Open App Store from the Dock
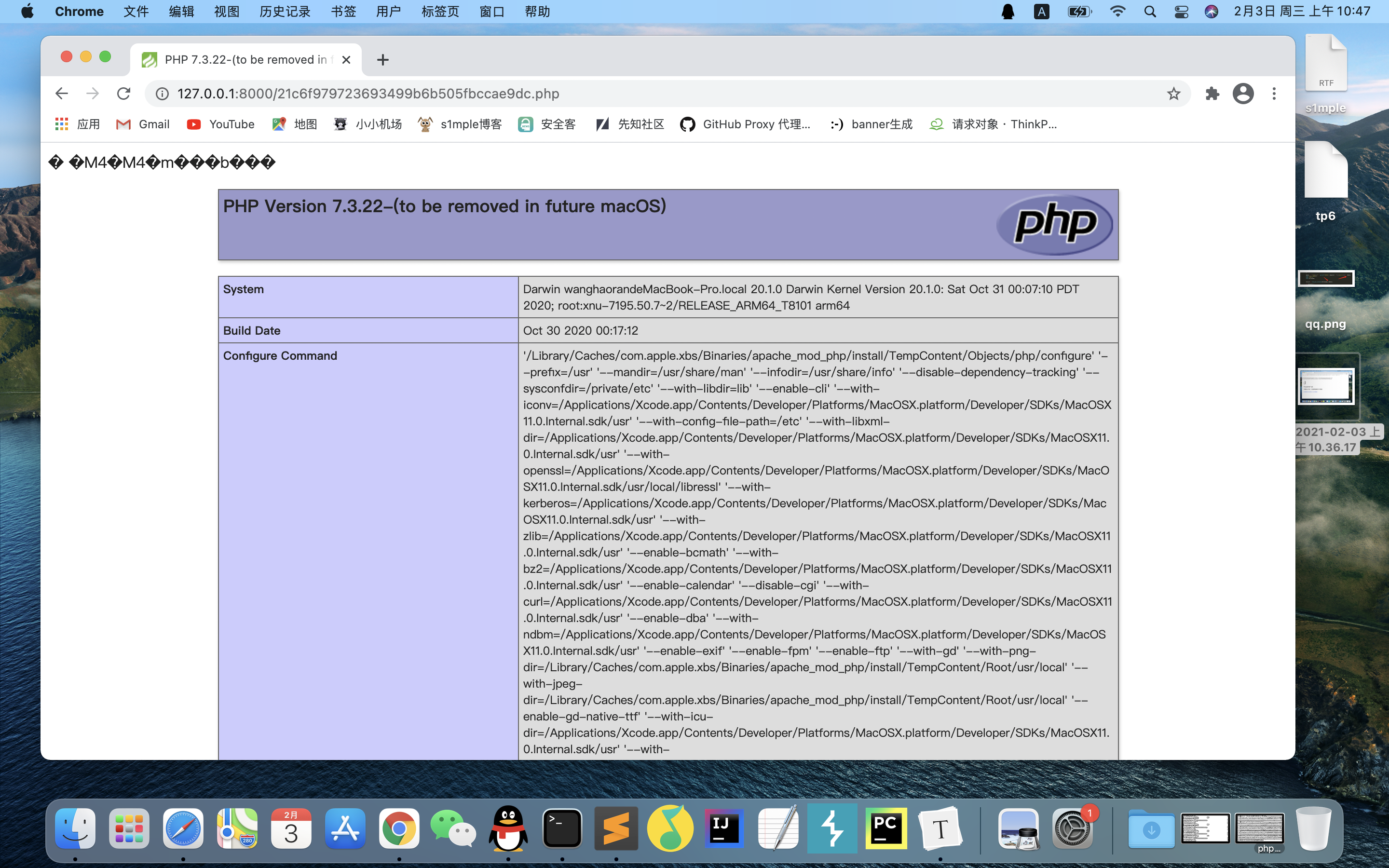 (x=345, y=828)
